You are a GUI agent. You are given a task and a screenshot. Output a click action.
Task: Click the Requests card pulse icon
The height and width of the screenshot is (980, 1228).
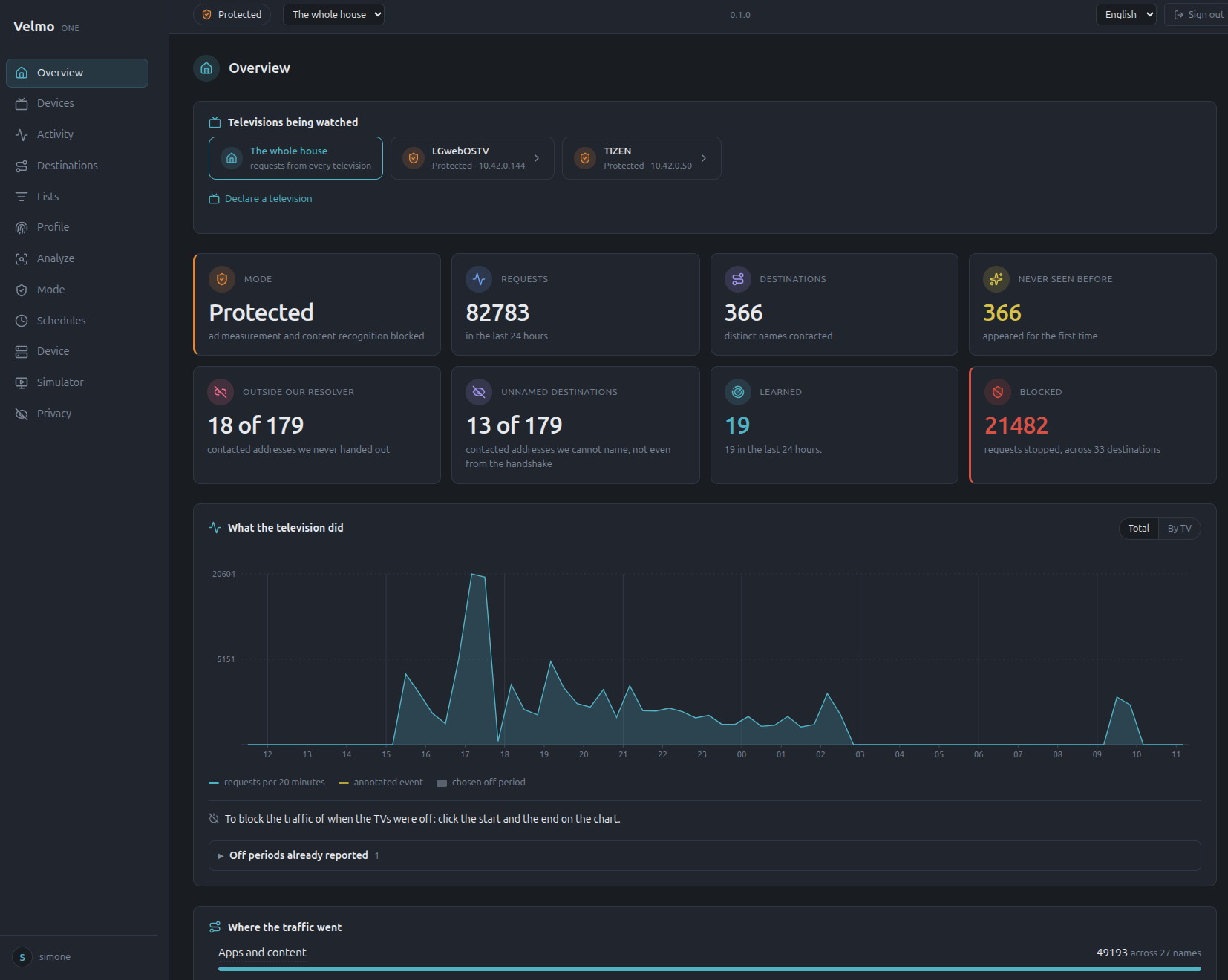[x=479, y=279]
